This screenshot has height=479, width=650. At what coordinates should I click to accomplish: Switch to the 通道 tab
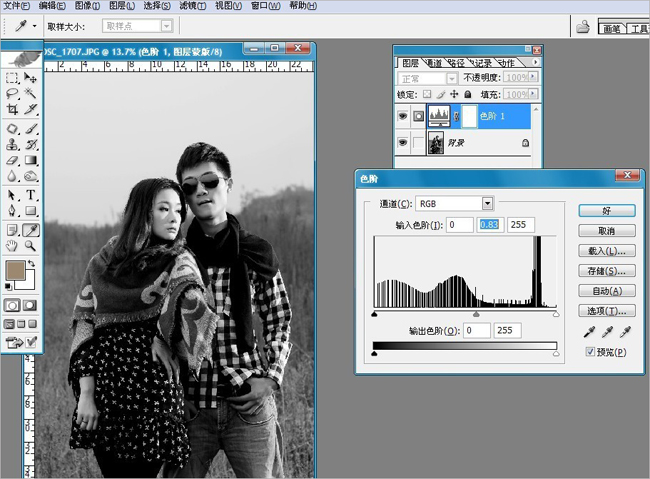(x=434, y=63)
